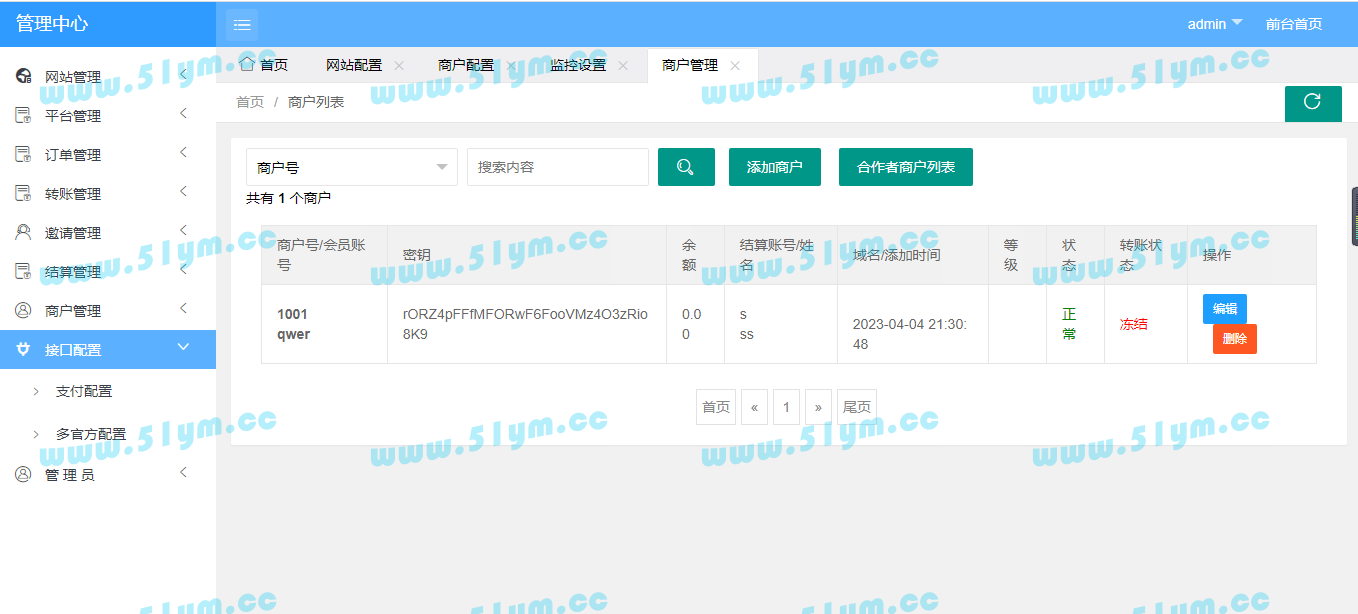Image resolution: width=1358 pixels, height=614 pixels.
Task: Expand the 管理员 menu chevron
Action: (x=183, y=472)
